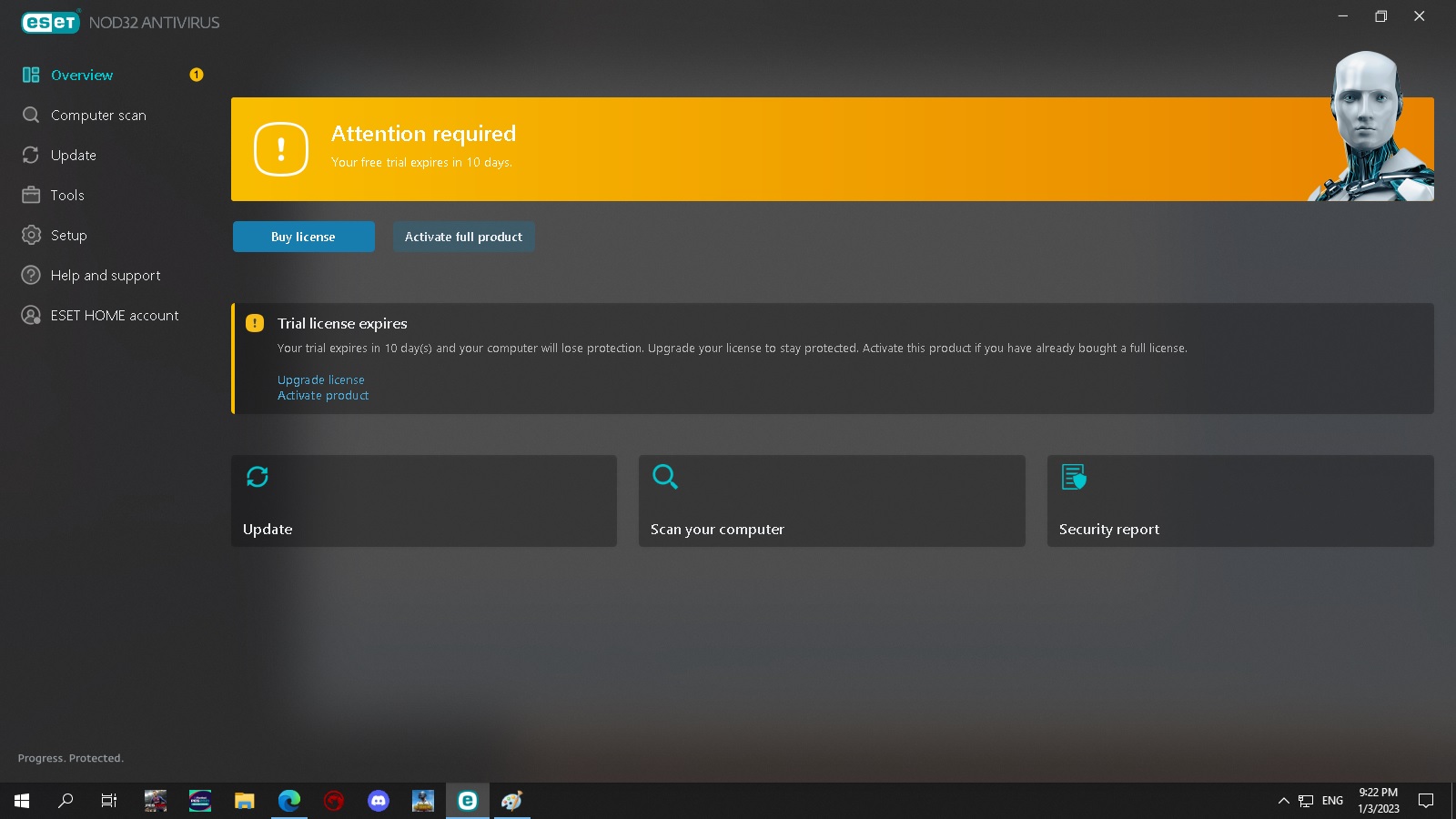Click the Activate full product button
Viewport: 1456px width, 819px height.
[463, 237]
